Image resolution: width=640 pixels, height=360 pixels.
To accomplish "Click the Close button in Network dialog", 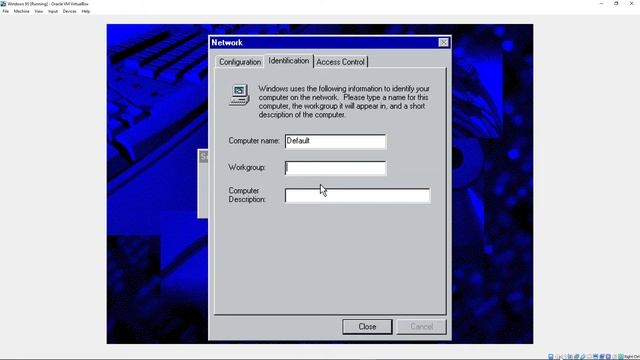I will point(367,327).
